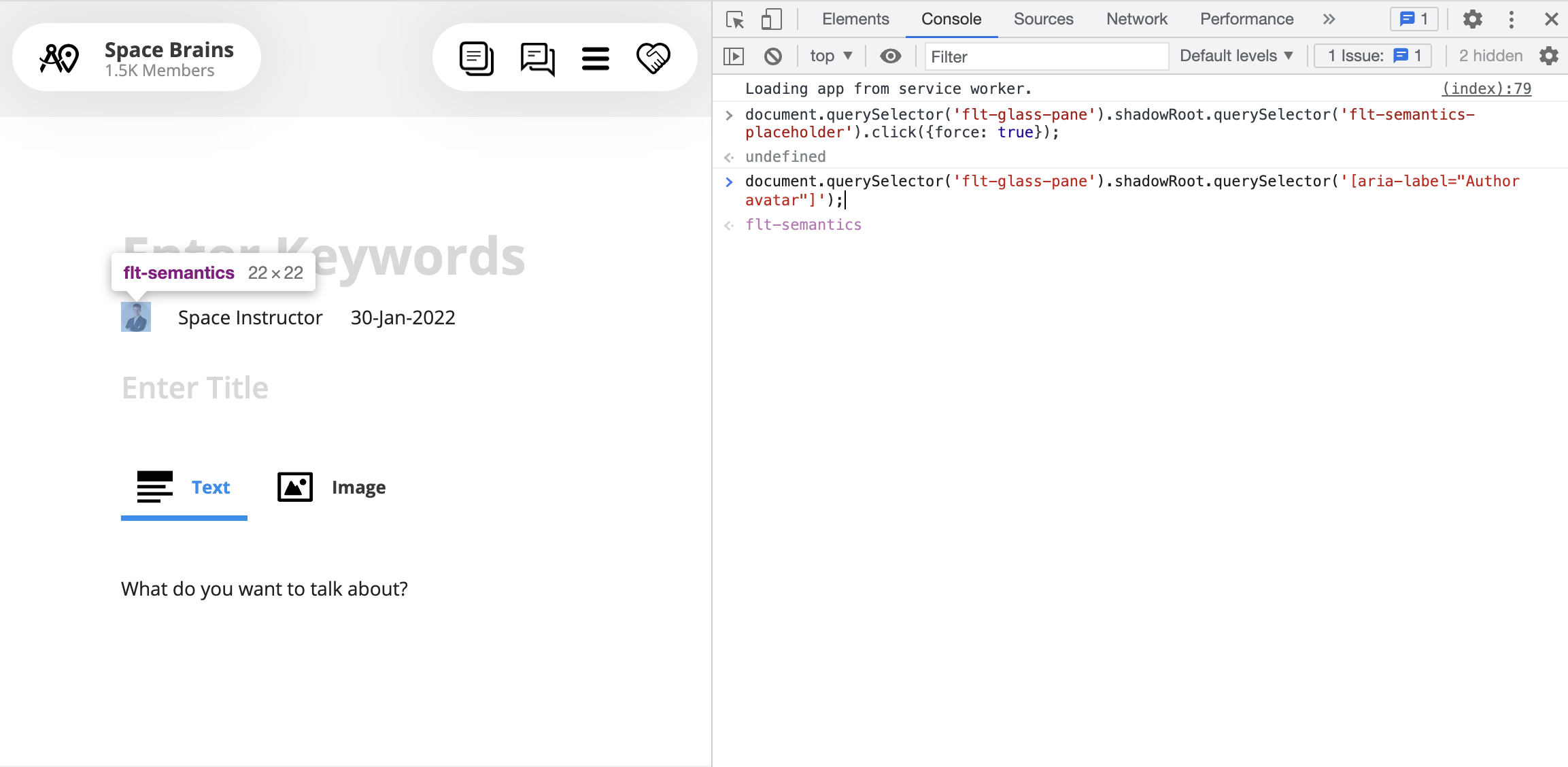1568x767 pixels.
Task: Select the Image post type tab
Action: click(331, 487)
